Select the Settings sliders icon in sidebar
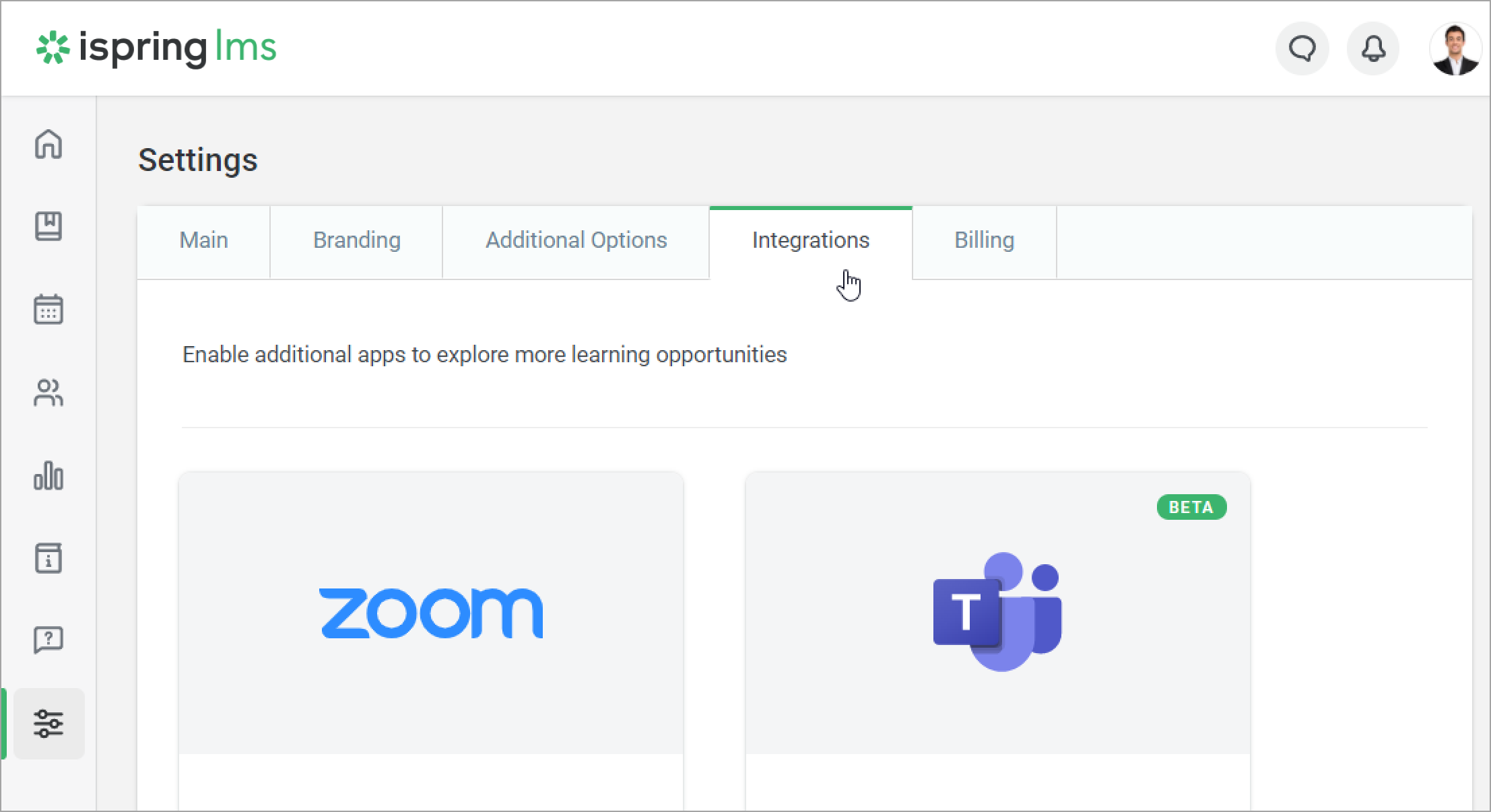Screen dimensions: 1491x812 48,724
